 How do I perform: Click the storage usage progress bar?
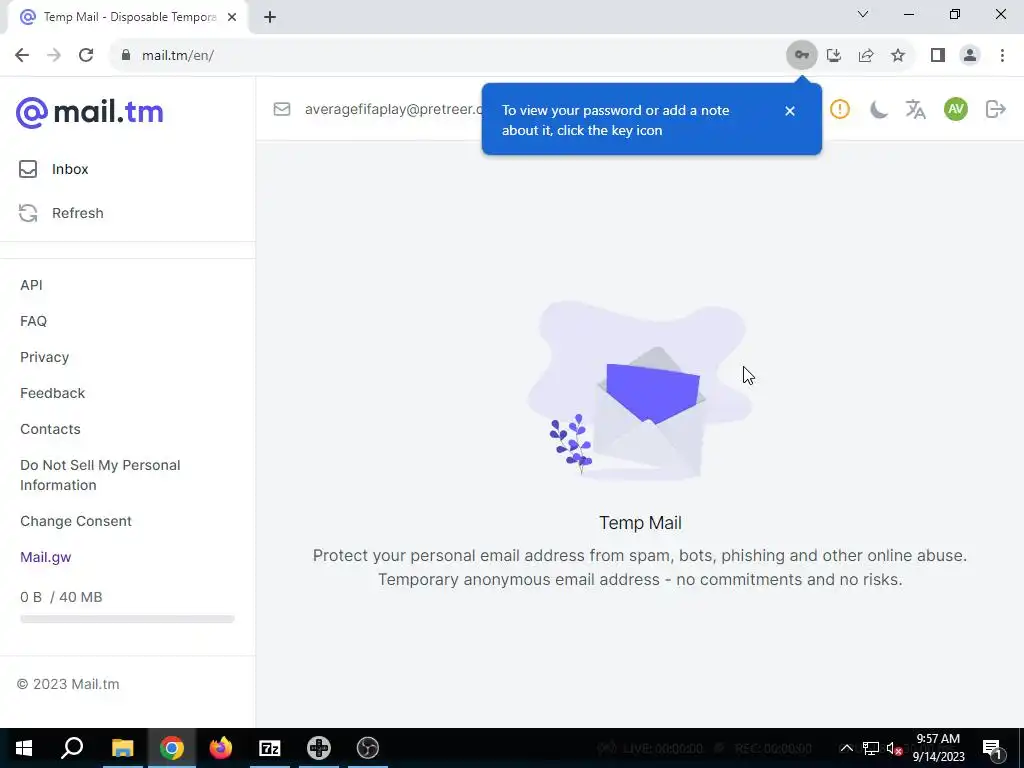(x=127, y=619)
